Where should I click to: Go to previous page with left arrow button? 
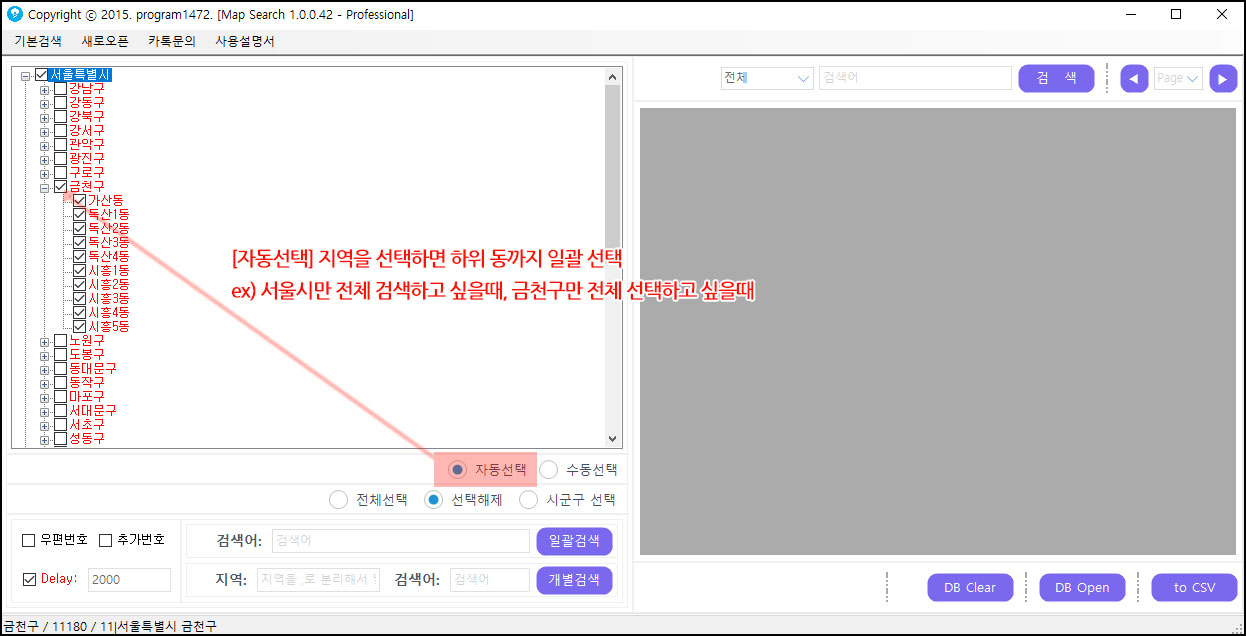click(x=1134, y=78)
